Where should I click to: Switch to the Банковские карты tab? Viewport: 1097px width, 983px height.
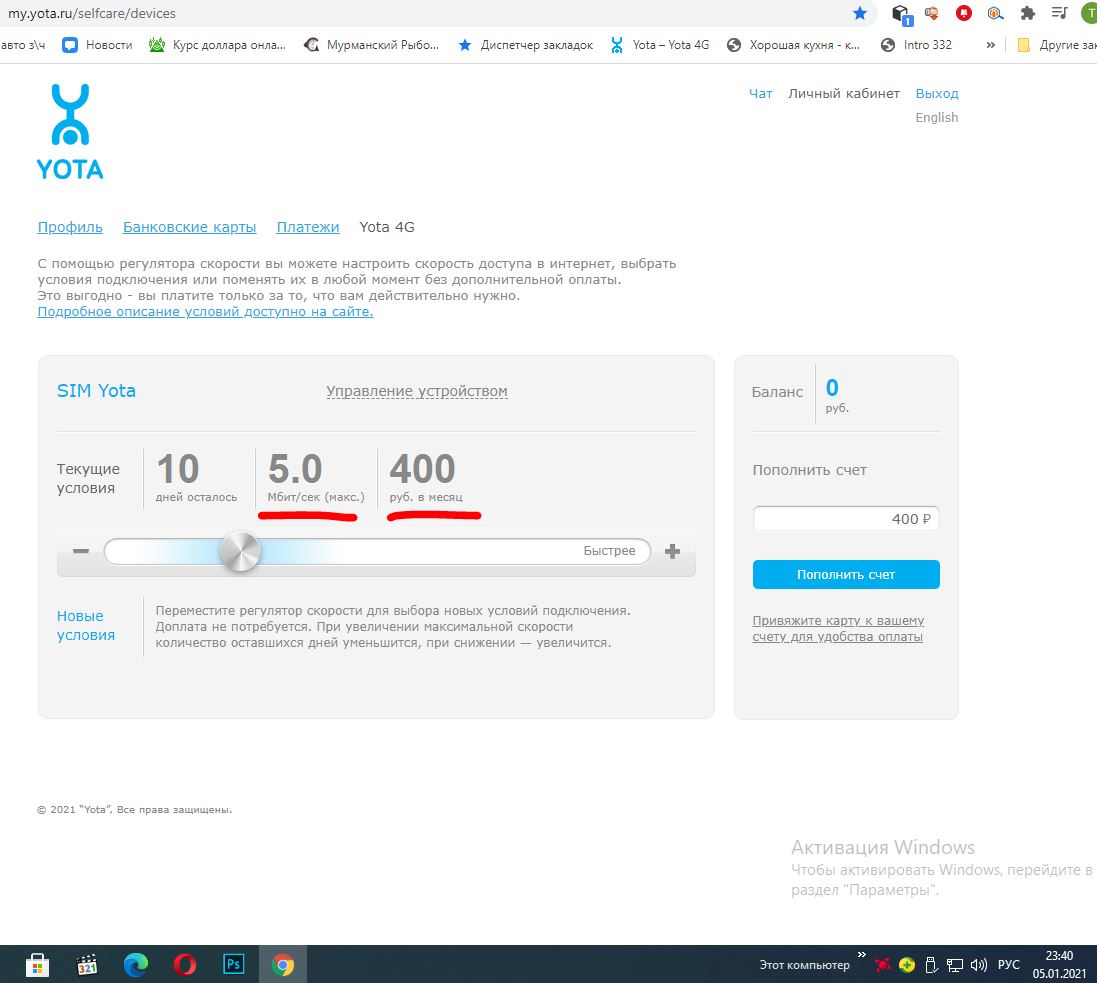189,227
